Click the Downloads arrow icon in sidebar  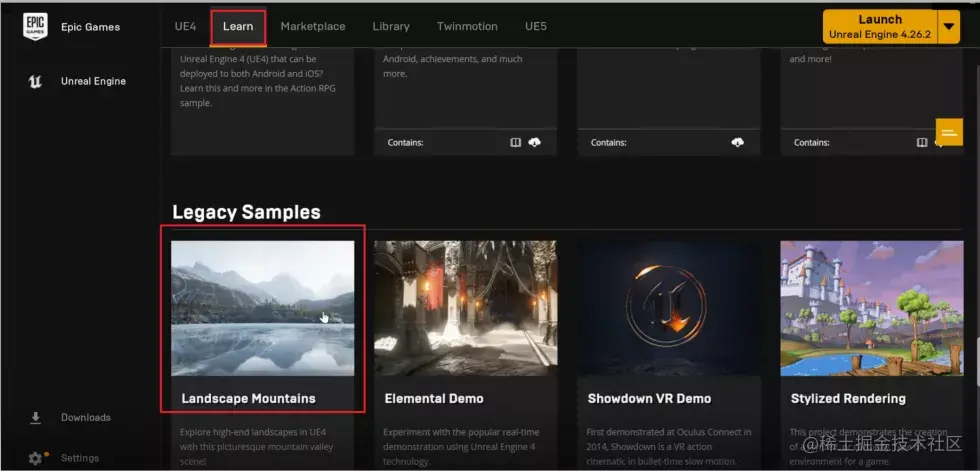click(x=36, y=418)
